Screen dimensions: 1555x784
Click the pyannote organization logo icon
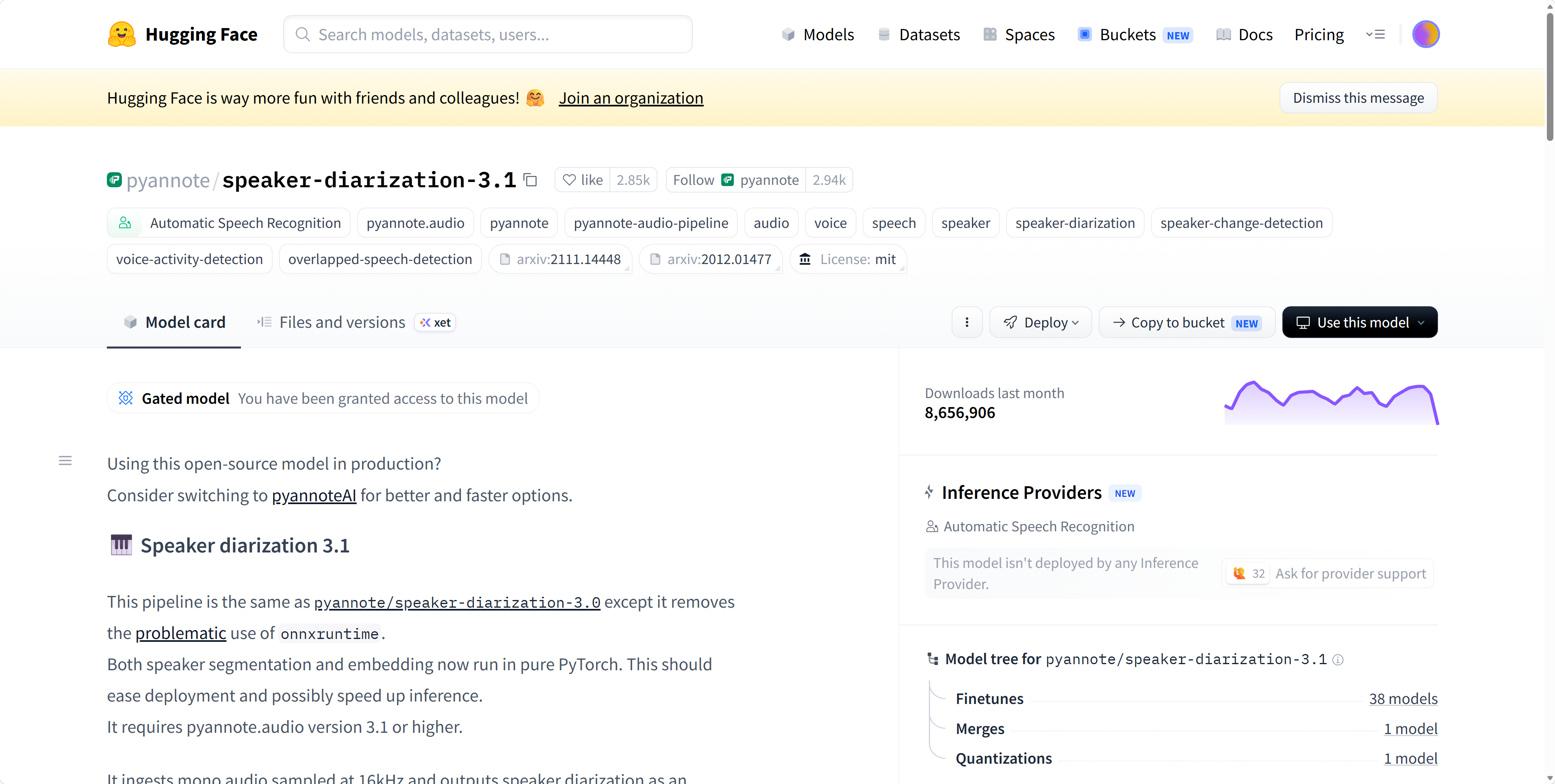[x=114, y=180]
